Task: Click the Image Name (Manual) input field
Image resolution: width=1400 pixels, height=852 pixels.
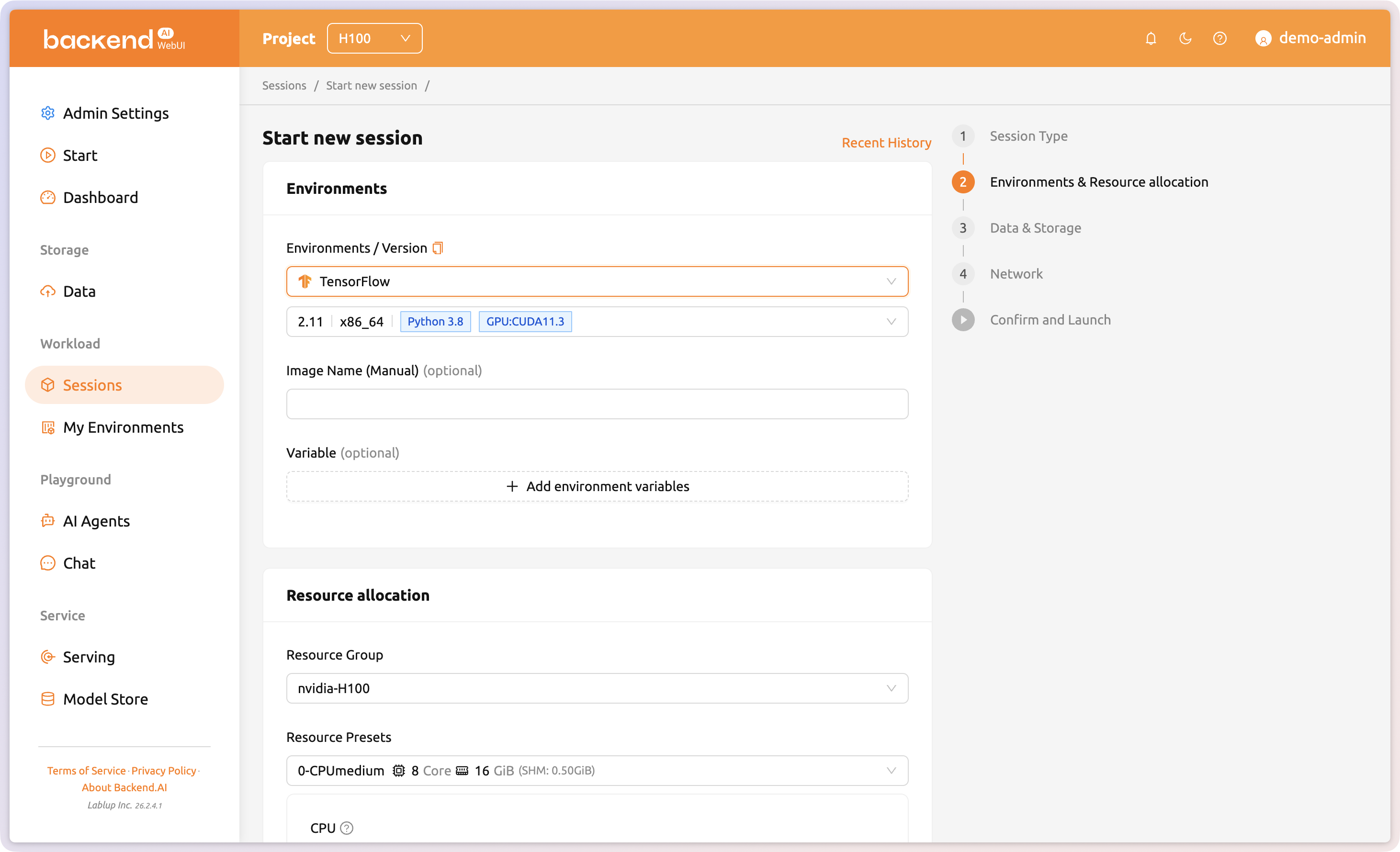Action: [x=597, y=404]
